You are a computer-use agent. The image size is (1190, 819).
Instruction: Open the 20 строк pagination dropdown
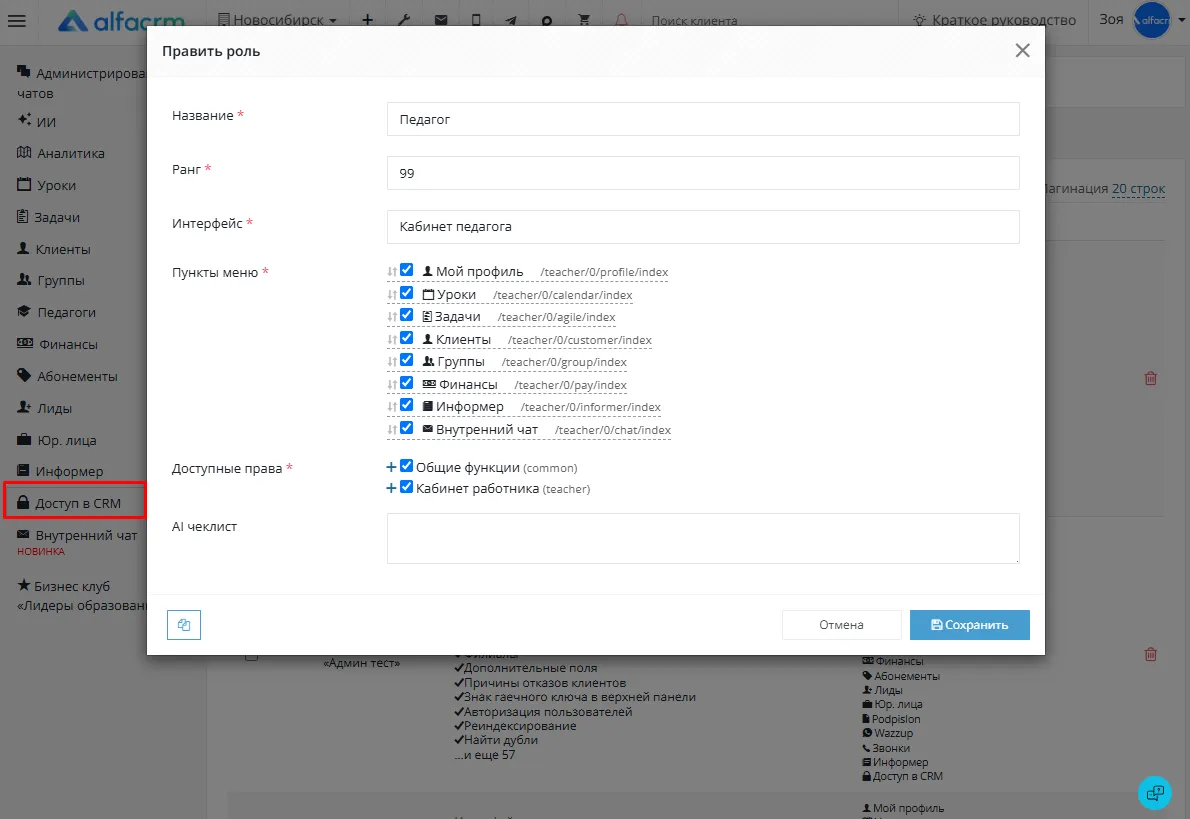[1138, 188]
